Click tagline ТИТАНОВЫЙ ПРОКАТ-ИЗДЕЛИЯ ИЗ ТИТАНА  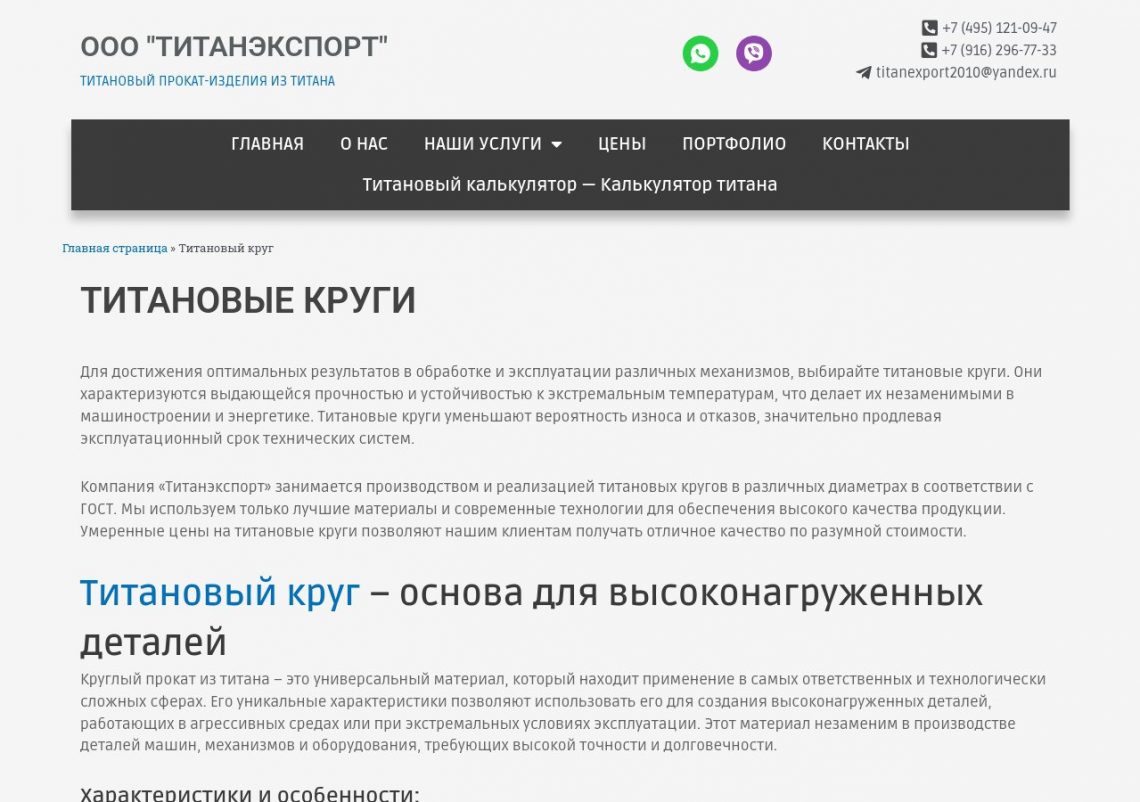207,81
